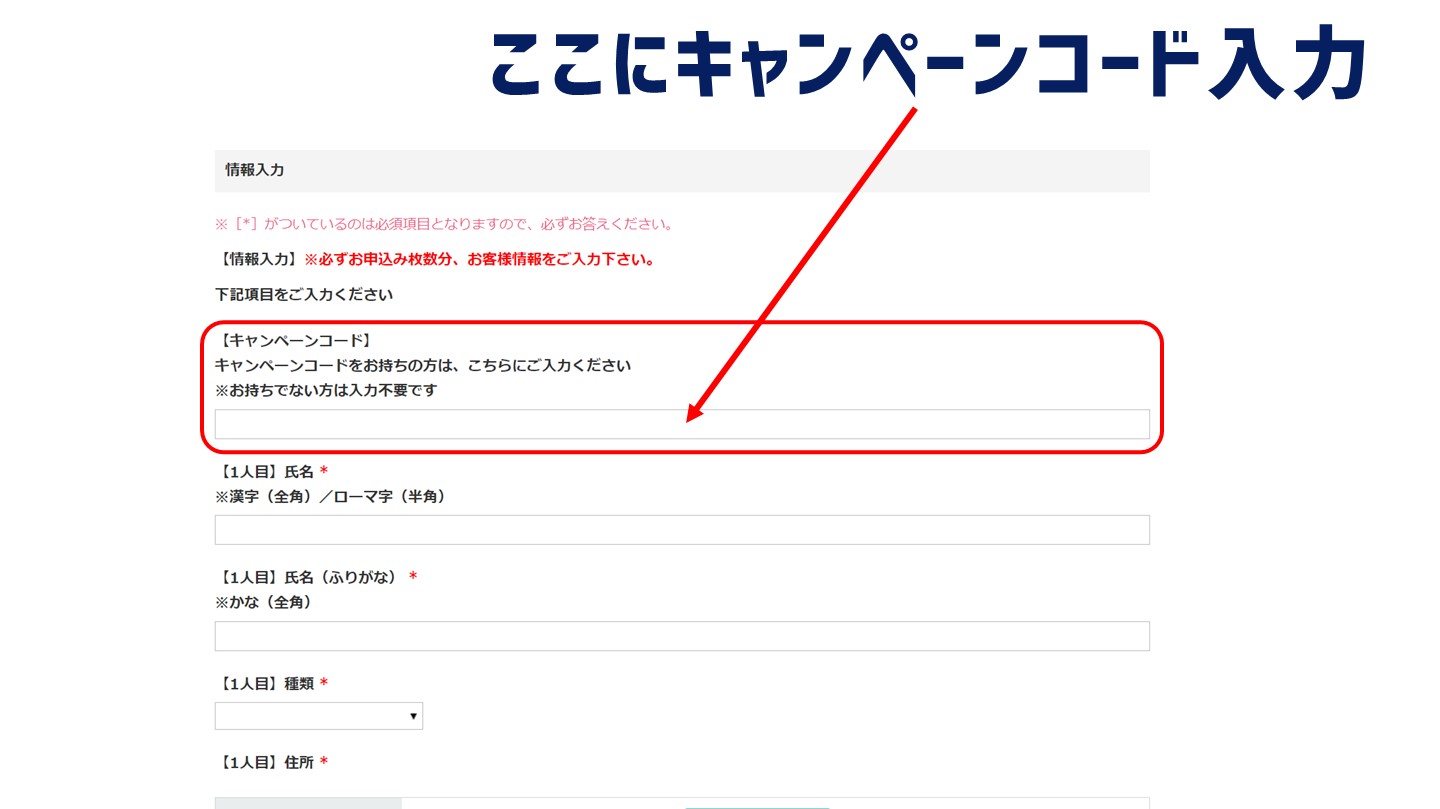Click the 情報入力 section header bar
The image size is (1440, 809).
681,171
